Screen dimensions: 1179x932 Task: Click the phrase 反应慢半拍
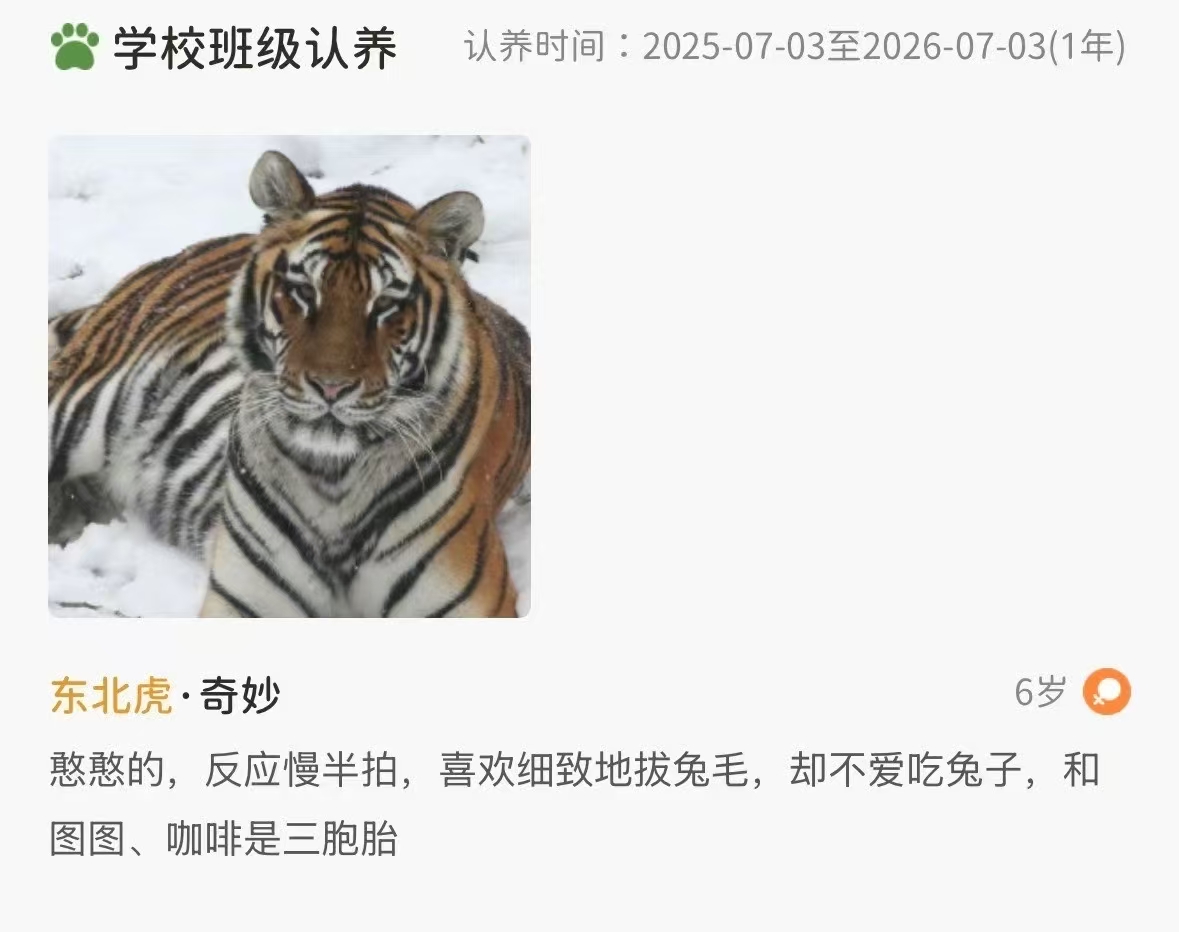302,770
